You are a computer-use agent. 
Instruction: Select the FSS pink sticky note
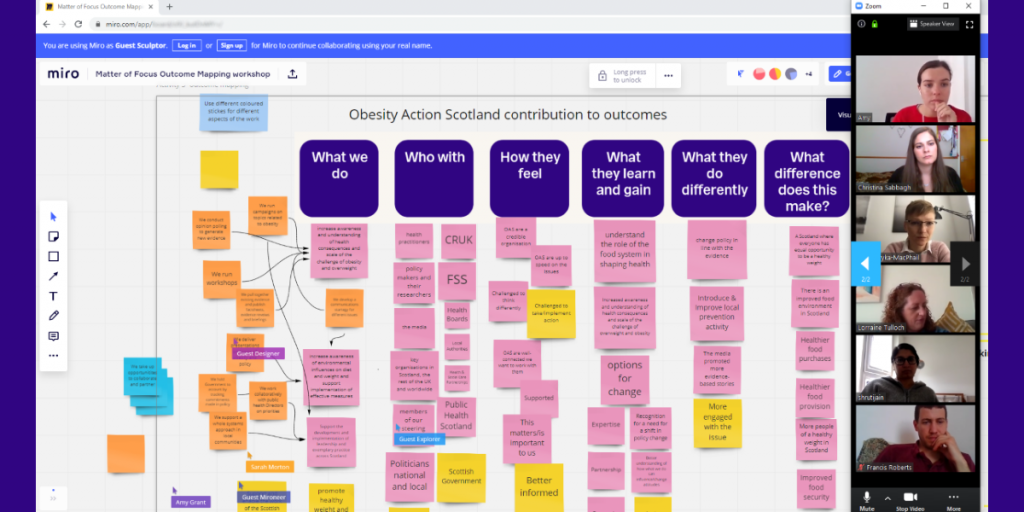(x=457, y=281)
